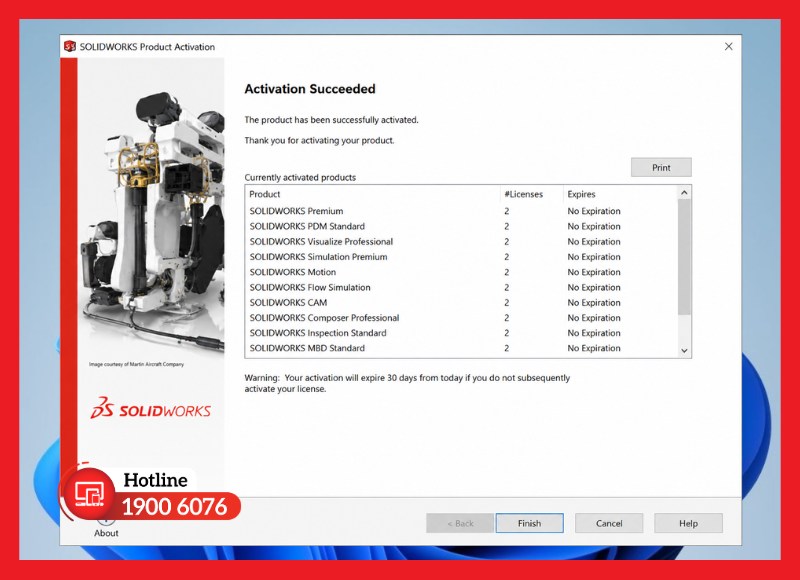Select the SOLIDWORKS PDM Standard row
The height and width of the screenshot is (580, 800).
pyautogui.click(x=461, y=226)
